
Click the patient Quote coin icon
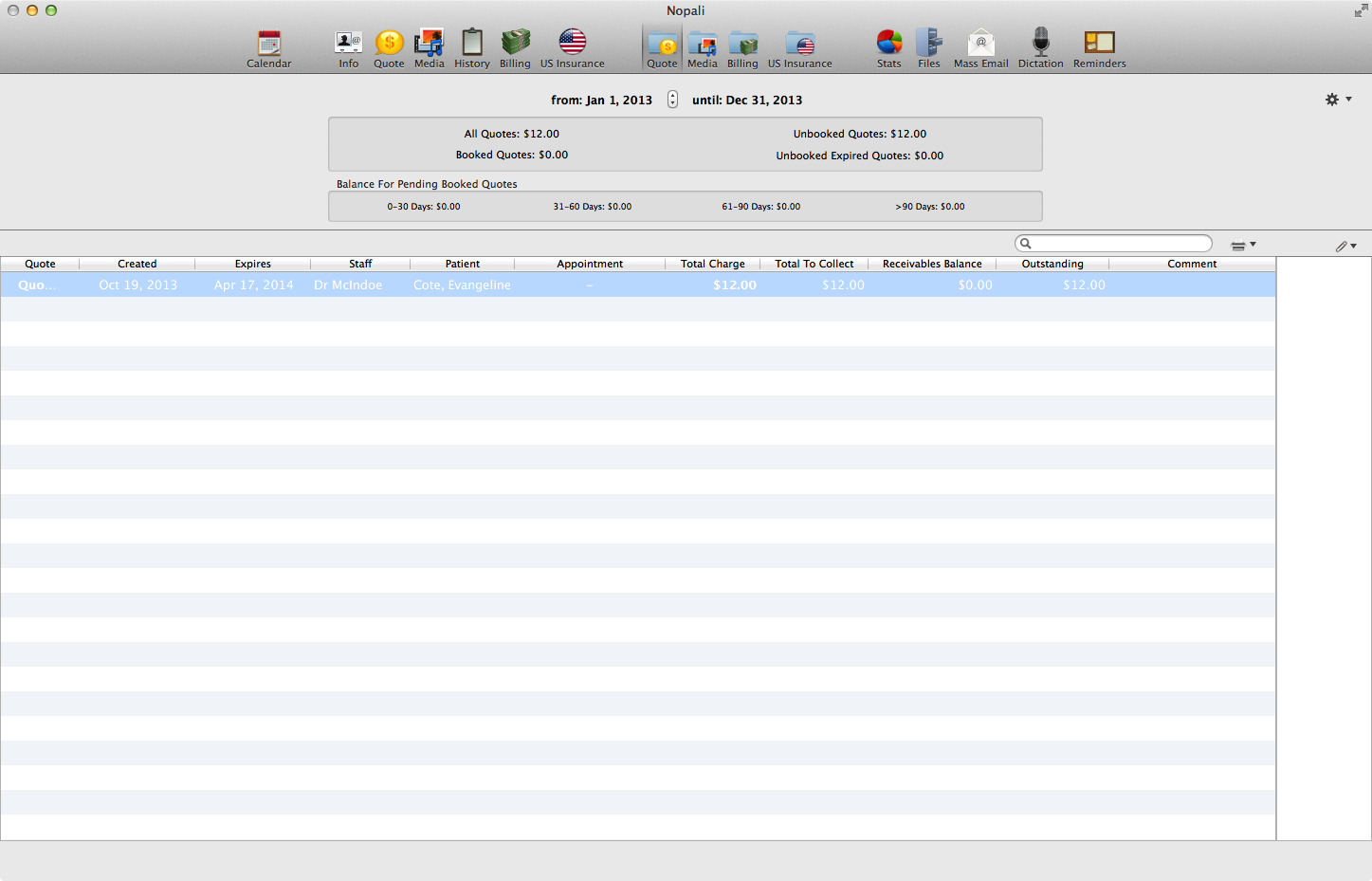coord(389,48)
